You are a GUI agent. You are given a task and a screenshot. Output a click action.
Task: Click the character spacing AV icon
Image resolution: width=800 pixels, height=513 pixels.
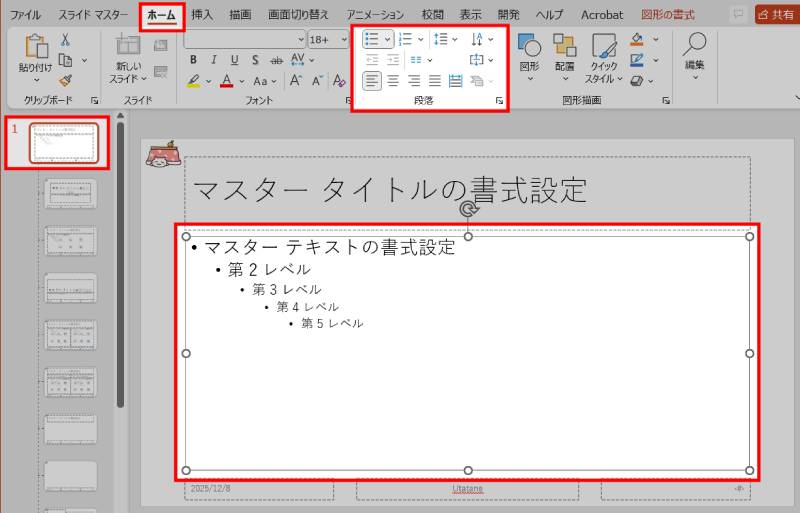(x=297, y=60)
